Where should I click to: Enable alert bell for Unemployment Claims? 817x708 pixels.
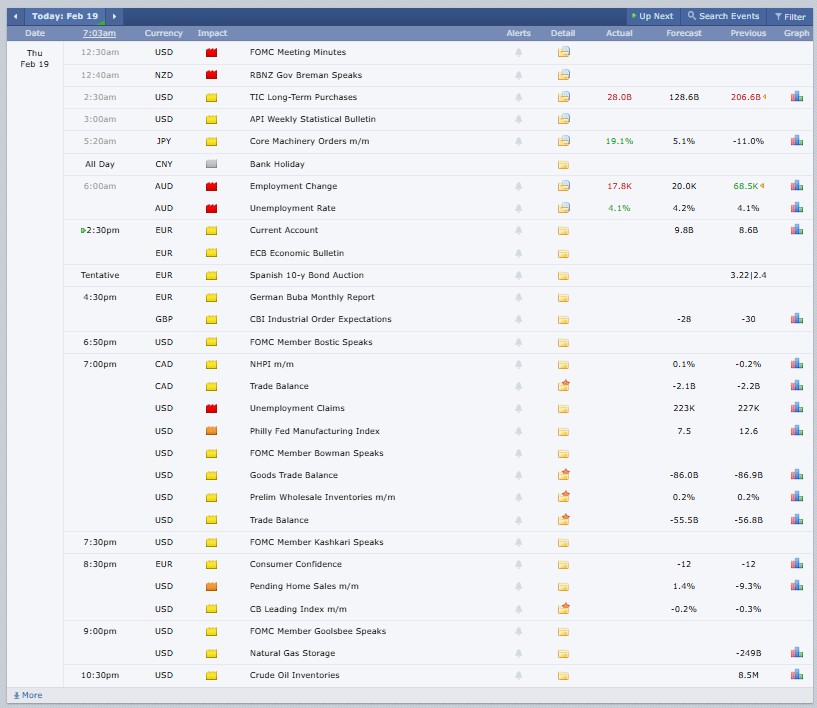pos(518,408)
